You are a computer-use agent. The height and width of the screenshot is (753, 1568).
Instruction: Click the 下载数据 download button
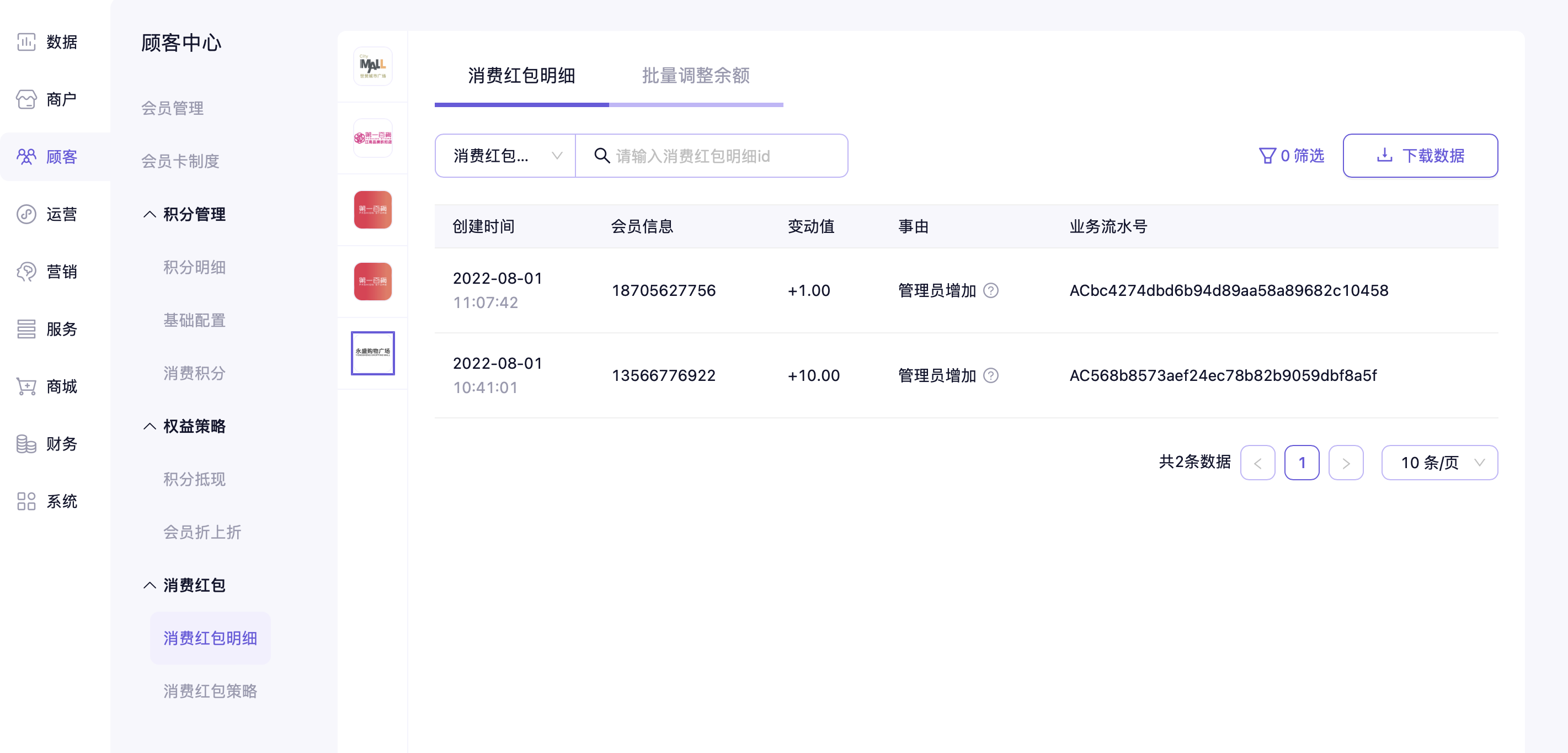[x=1420, y=156]
